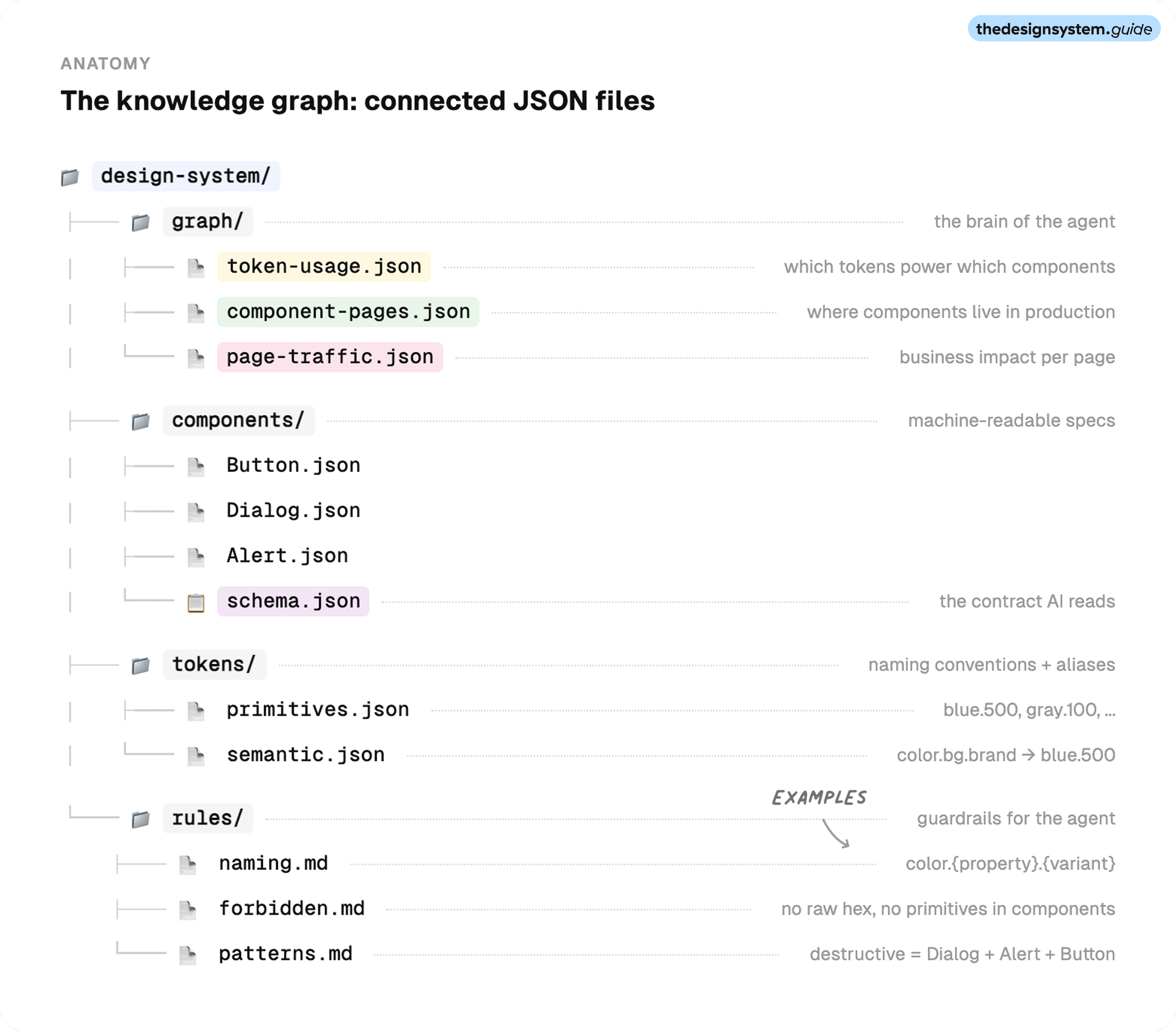Collapse the components/ folder label
This screenshot has height=1031, width=1176.
click(x=238, y=421)
